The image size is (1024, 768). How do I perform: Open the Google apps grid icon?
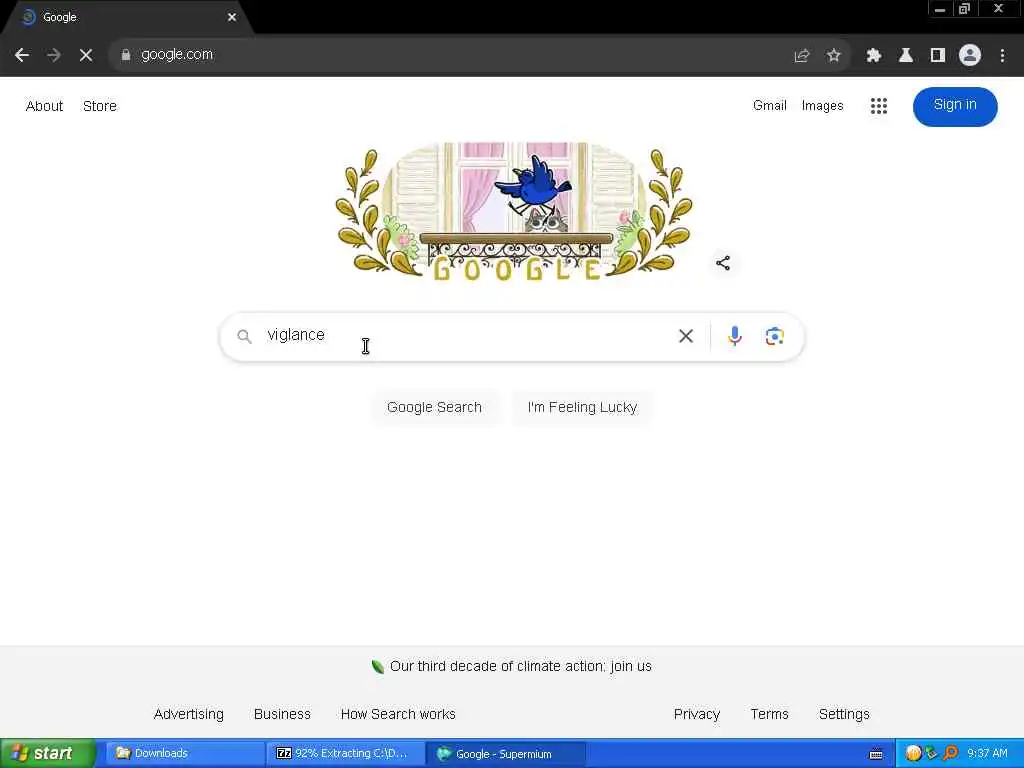click(x=879, y=106)
